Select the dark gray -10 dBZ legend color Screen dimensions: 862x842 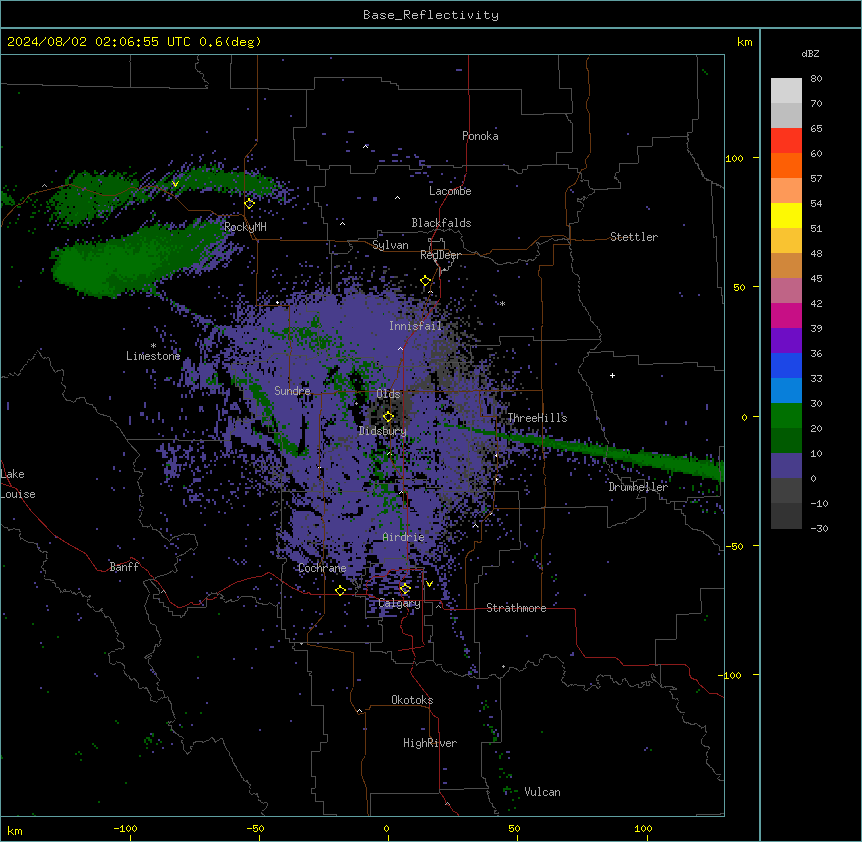point(786,516)
